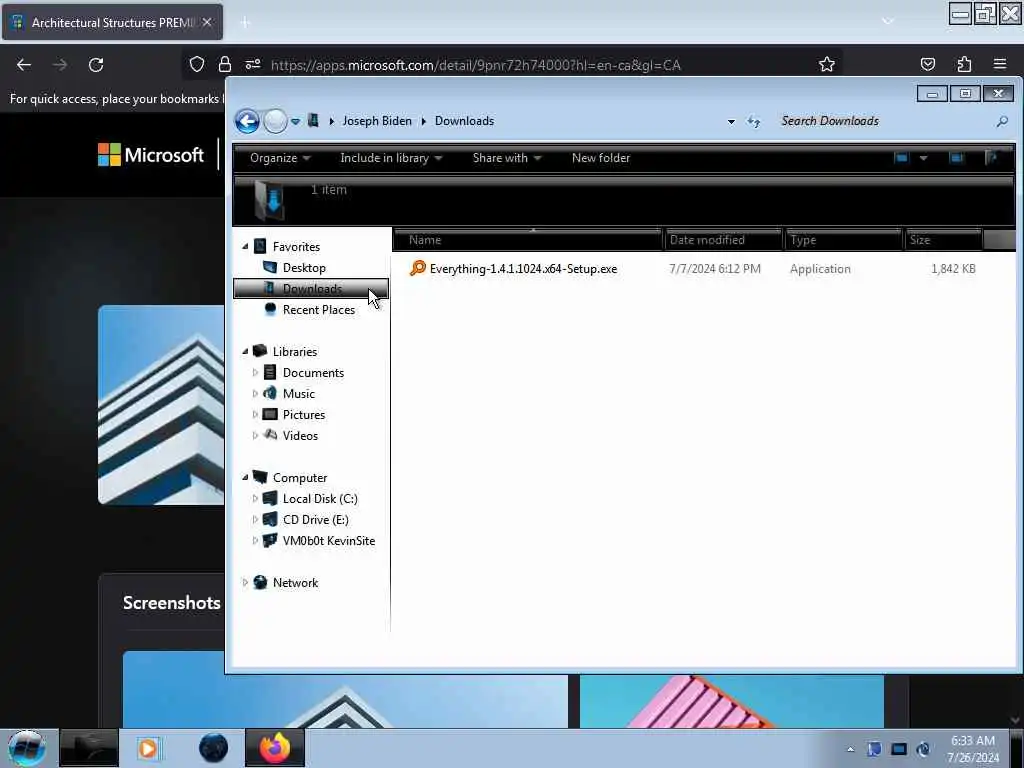Screen dimensions: 1024x768
Task: Click the search magnifier icon in Explorer
Action: (1002, 121)
